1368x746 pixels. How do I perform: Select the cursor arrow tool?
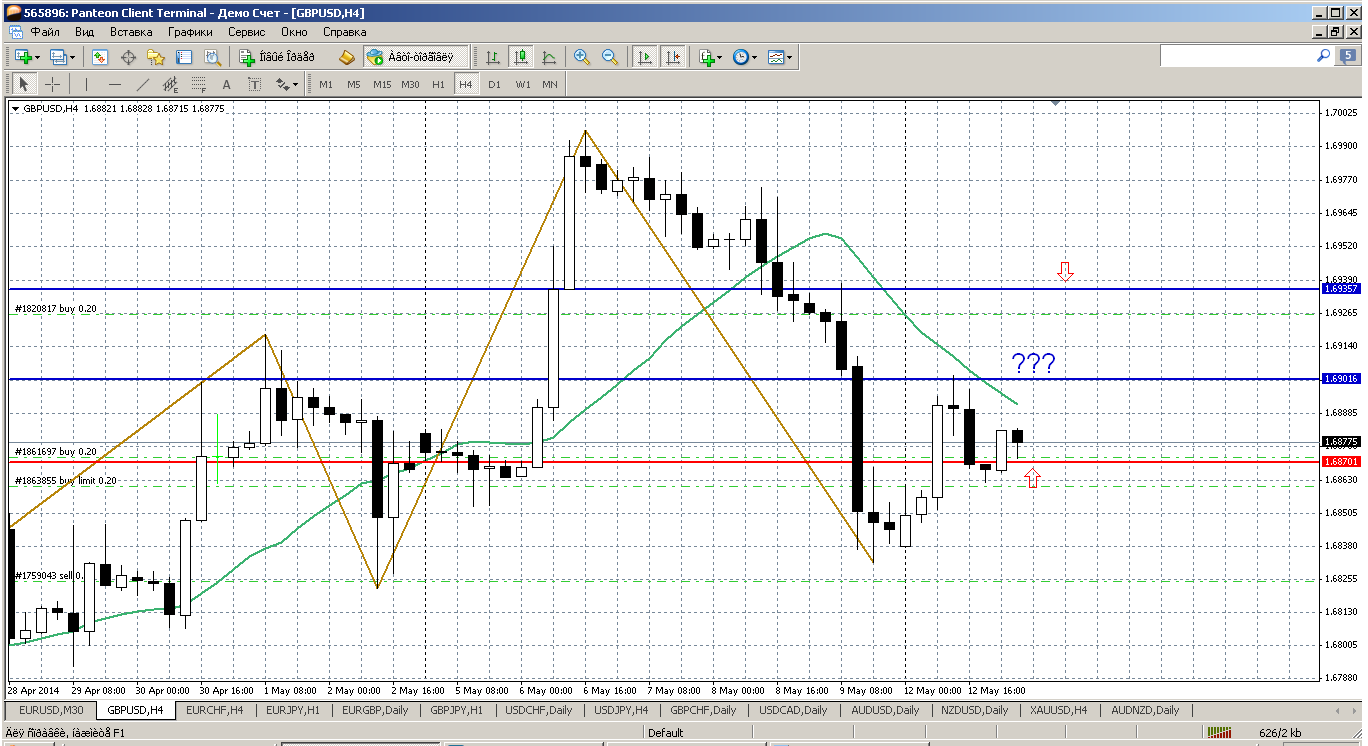coord(24,84)
